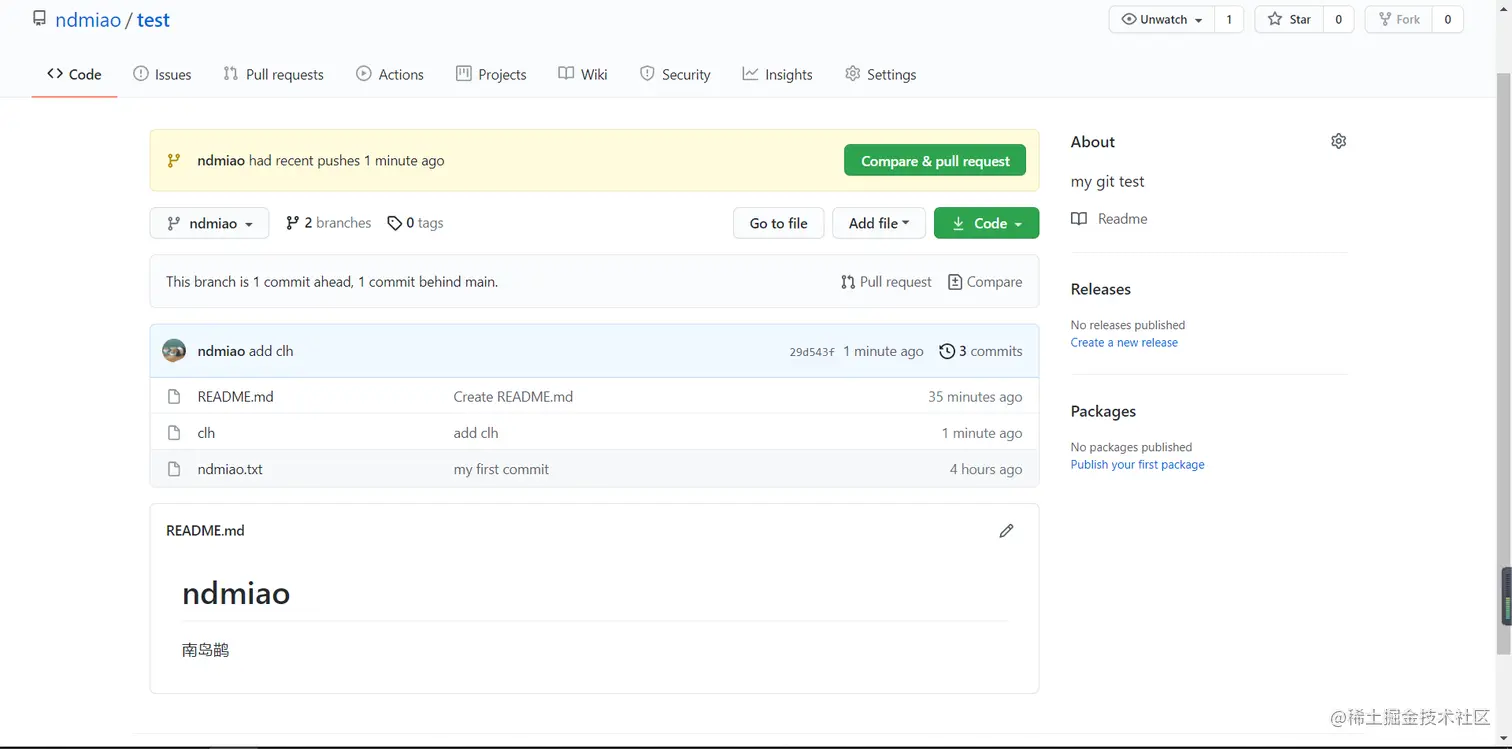Click README.md header in readme box
1512x749 pixels.
pyautogui.click(x=205, y=531)
